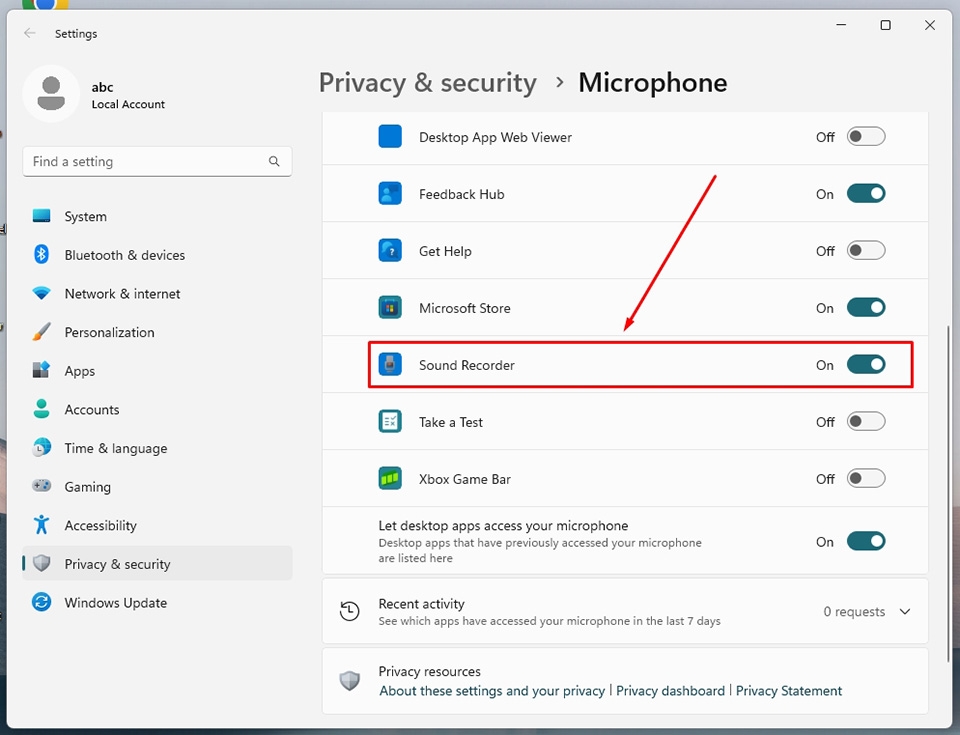960x735 pixels.
Task: Click the Privacy resources shield icon
Action: point(350,680)
